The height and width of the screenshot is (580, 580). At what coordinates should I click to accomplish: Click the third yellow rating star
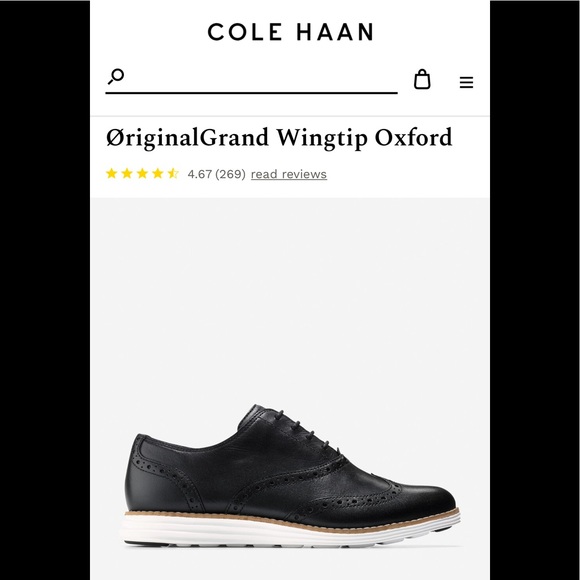[142, 173]
